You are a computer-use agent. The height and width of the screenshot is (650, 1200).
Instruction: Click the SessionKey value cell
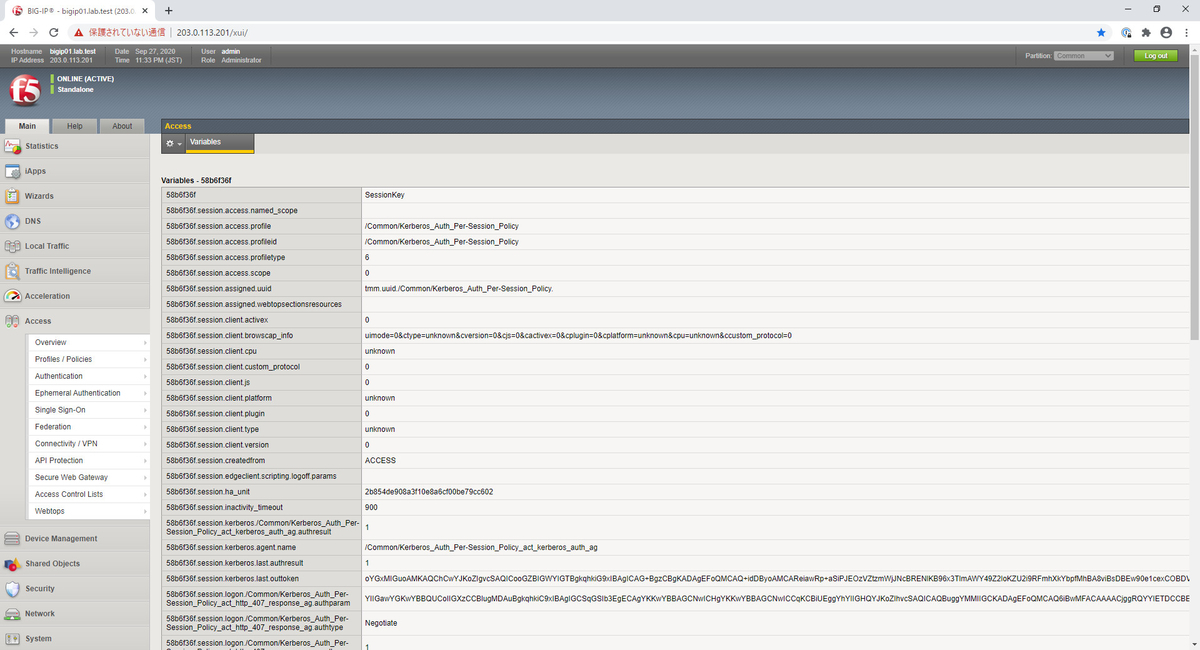[776, 195]
